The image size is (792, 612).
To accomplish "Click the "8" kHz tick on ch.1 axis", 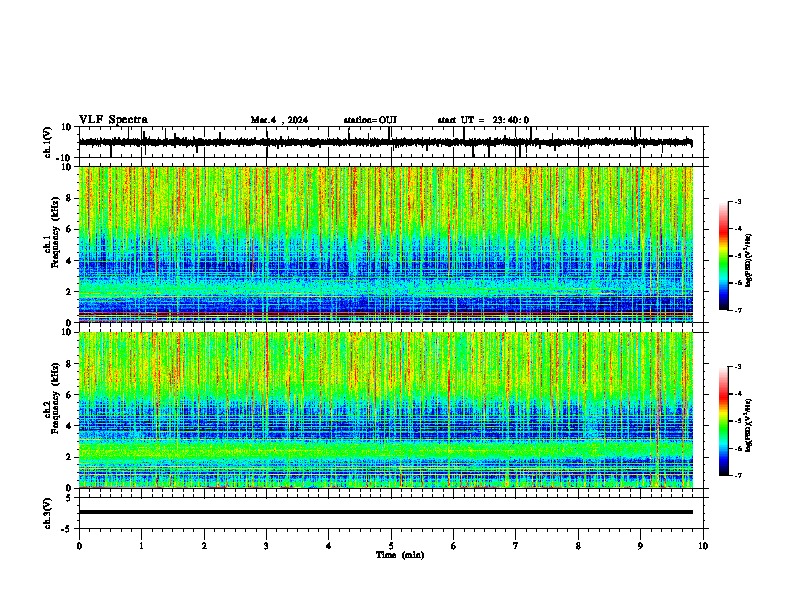I will (69, 198).
